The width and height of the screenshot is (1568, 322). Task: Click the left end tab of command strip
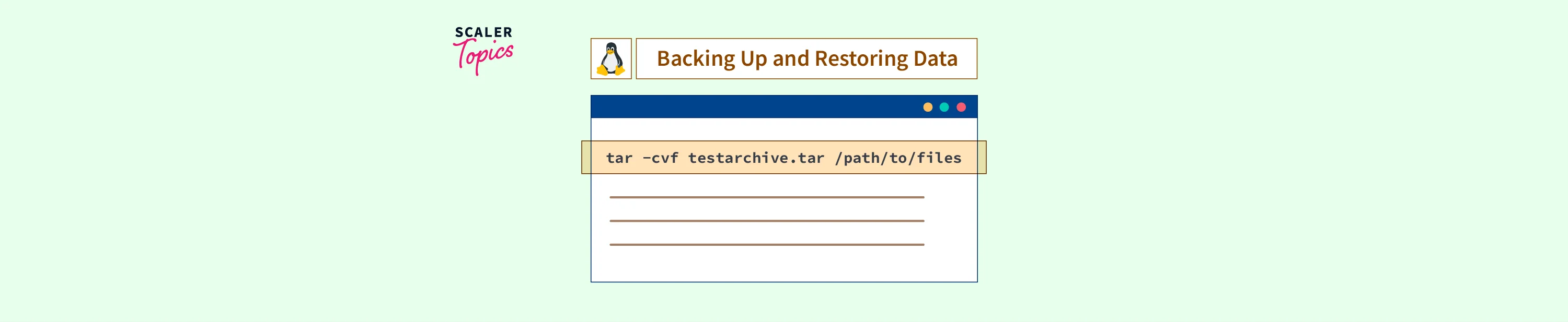pyautogui.click(x=586, y=158)
